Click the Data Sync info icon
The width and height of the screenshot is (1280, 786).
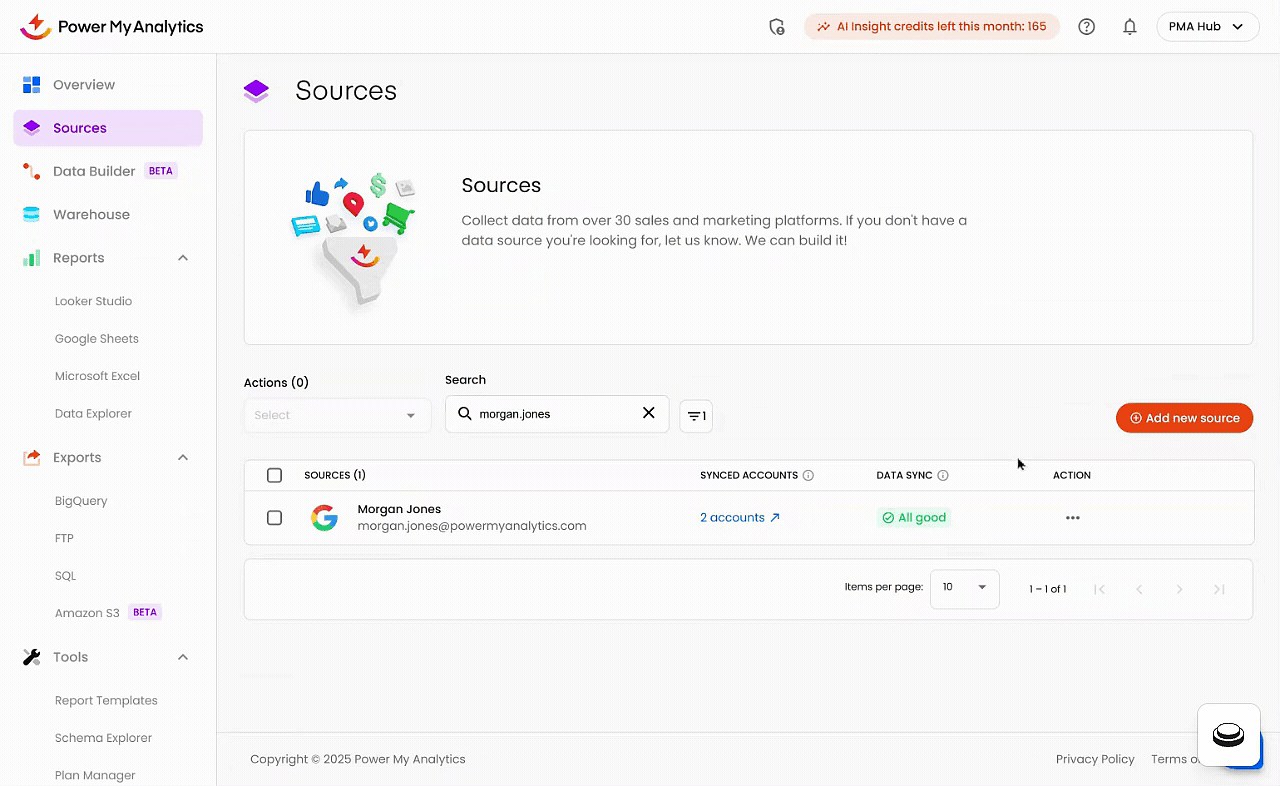click(x=943, y=476)
